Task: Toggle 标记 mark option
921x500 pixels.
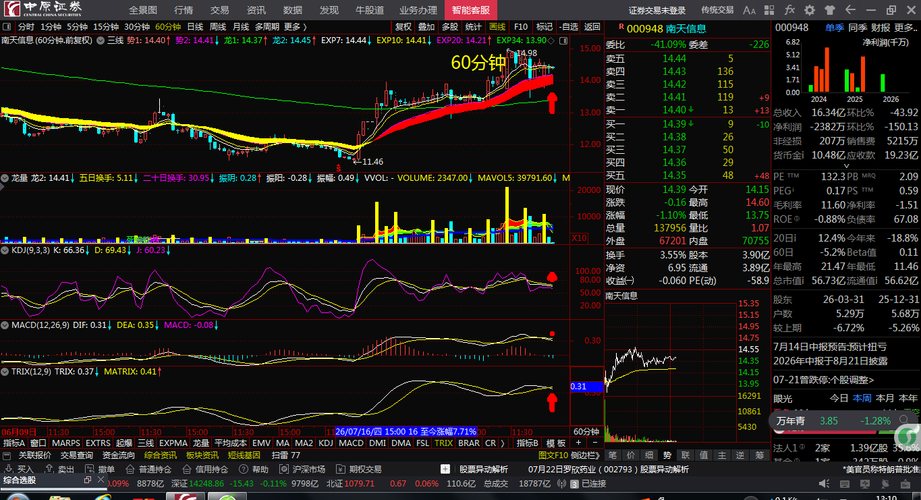Action: tap(544, 27)
